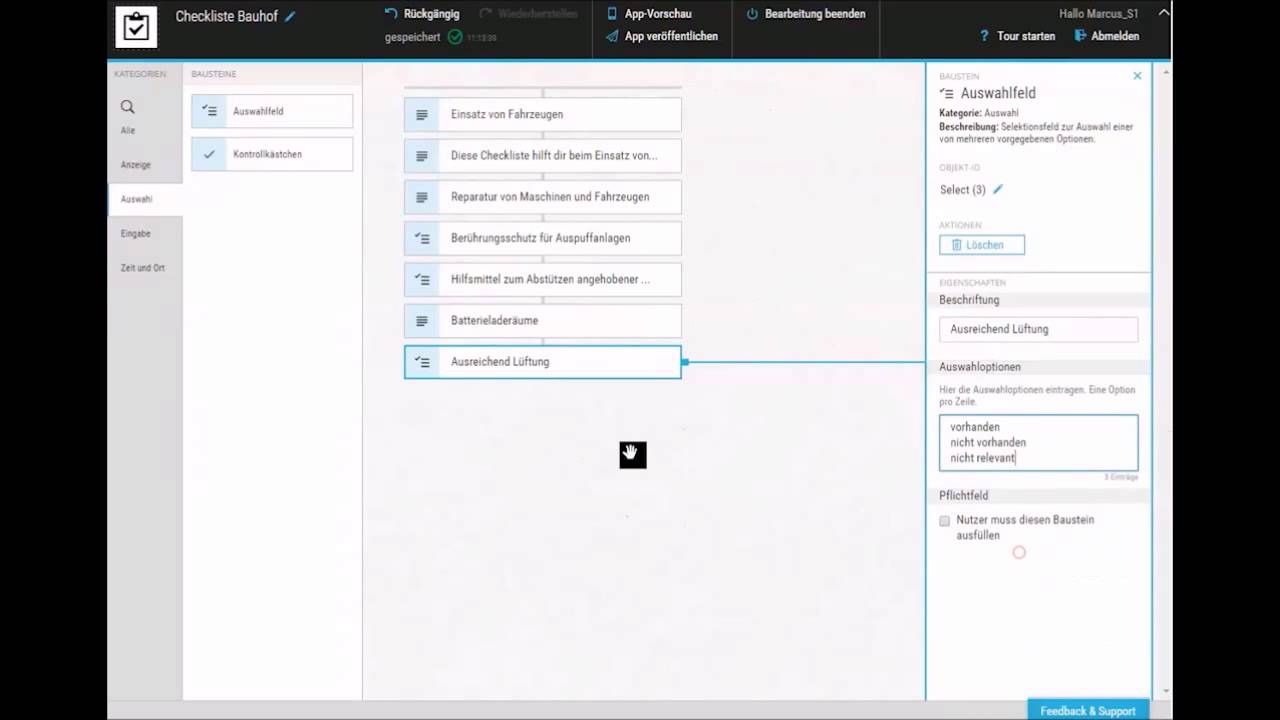Click the Kontrollkästchen checkmark icon

[209, 154]
